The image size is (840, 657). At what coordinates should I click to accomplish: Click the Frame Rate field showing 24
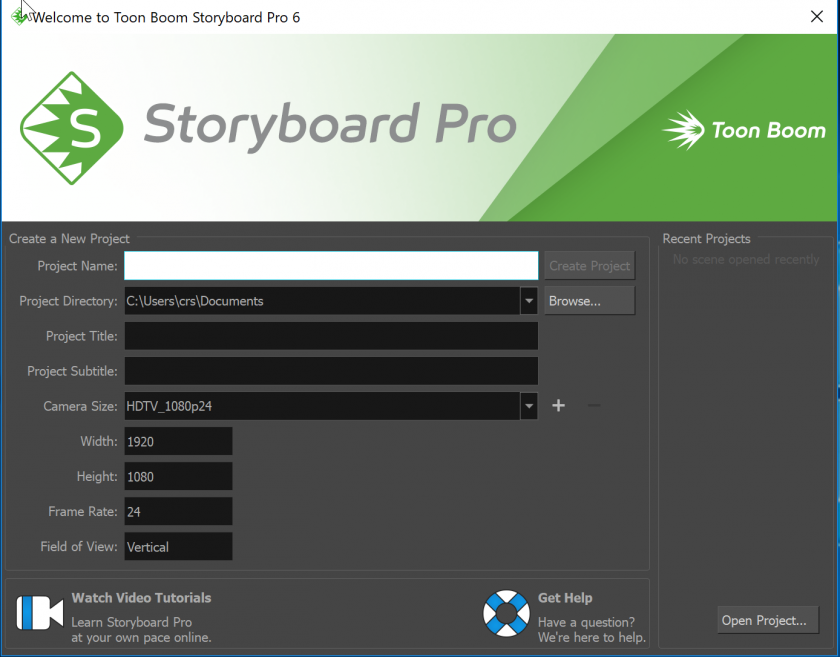click(x=178, y=511)
